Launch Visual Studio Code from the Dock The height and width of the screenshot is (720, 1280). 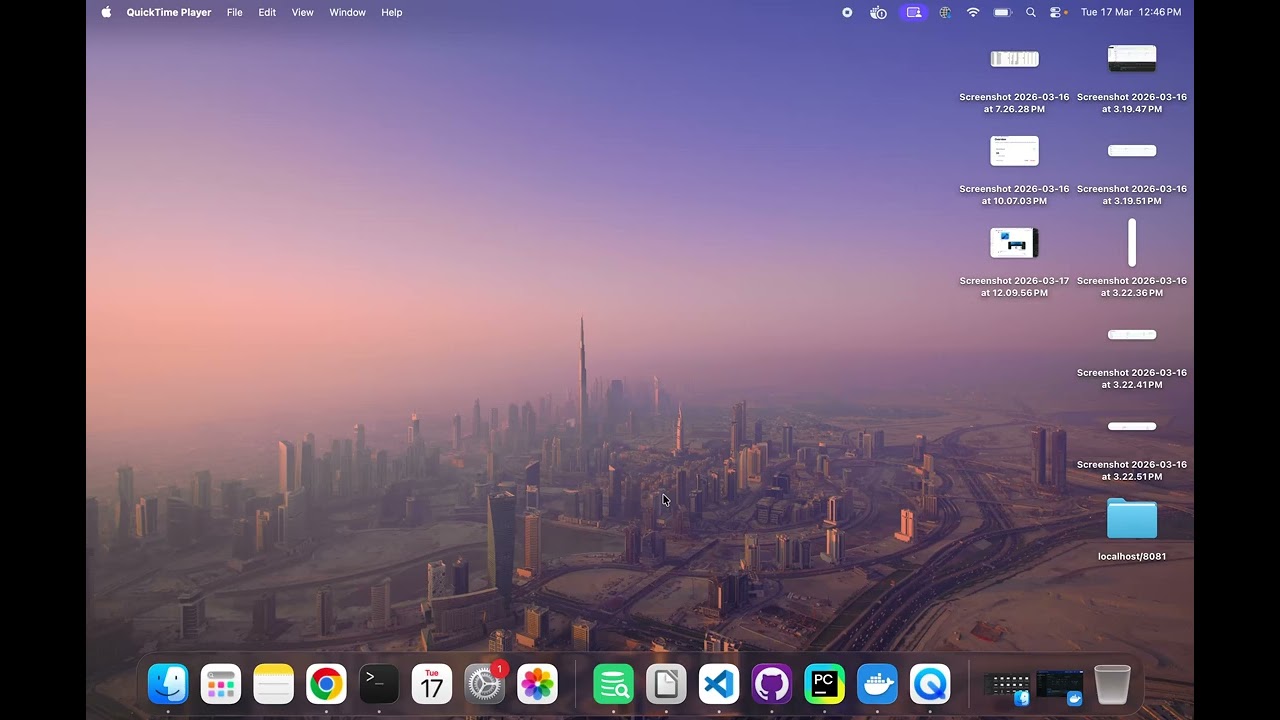pyautogui.click(x=719, y=684)
